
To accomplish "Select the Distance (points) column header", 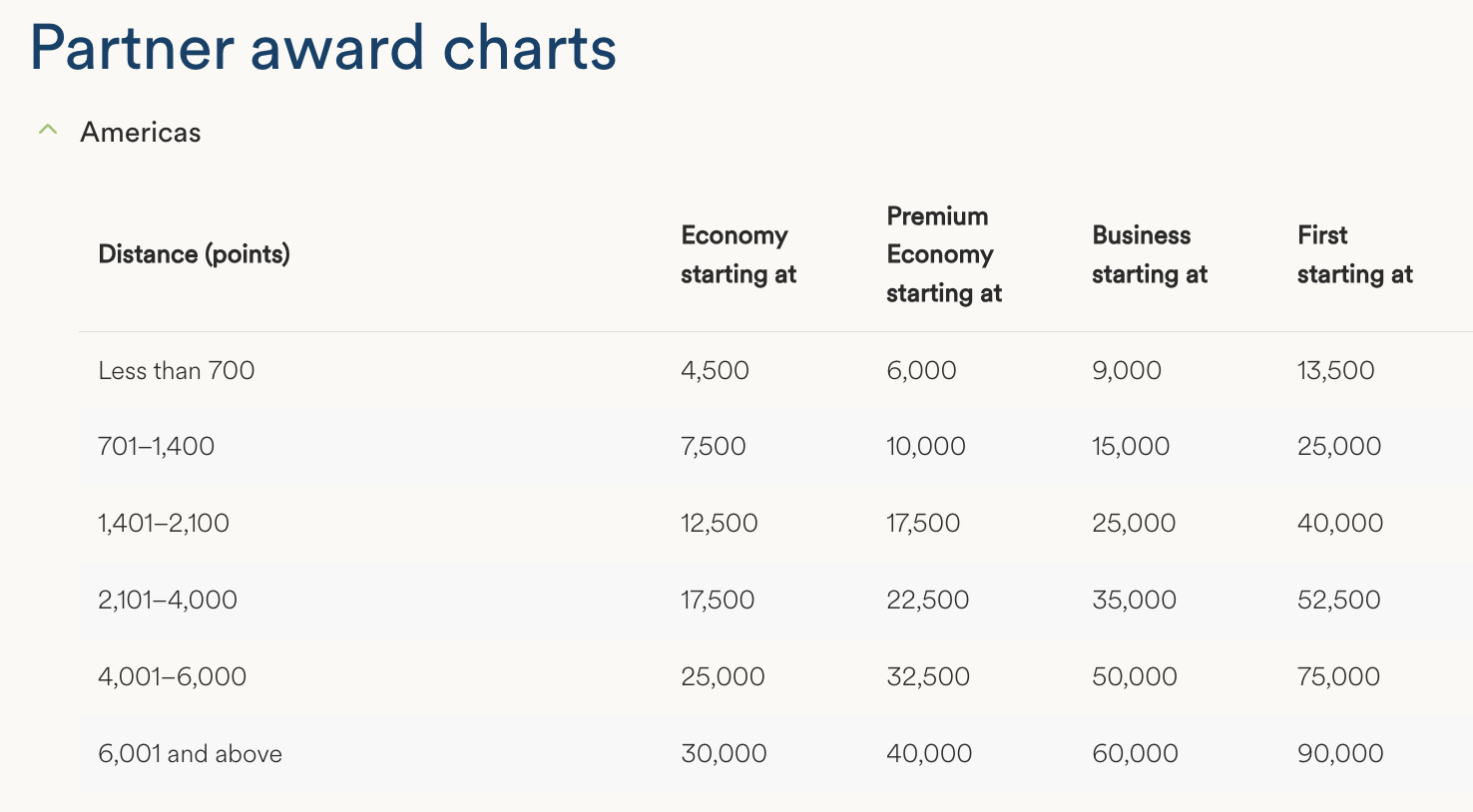I will [194, 254].
